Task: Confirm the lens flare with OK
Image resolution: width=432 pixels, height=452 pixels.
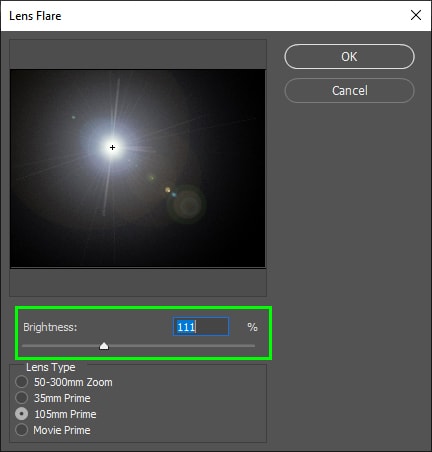Action: [x=349, y=57]
